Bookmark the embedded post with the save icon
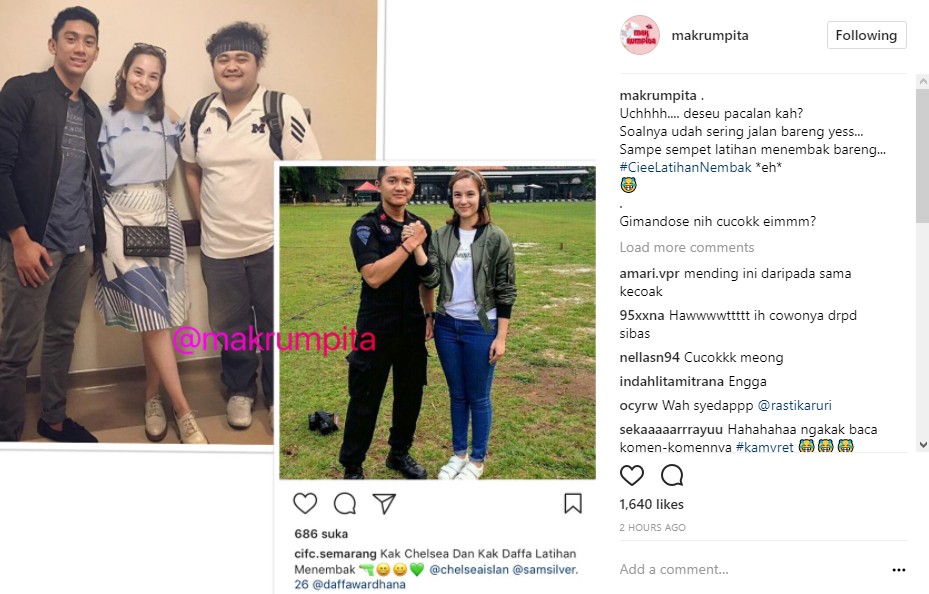Screen dimensions: 929x594 pos(573,503)
